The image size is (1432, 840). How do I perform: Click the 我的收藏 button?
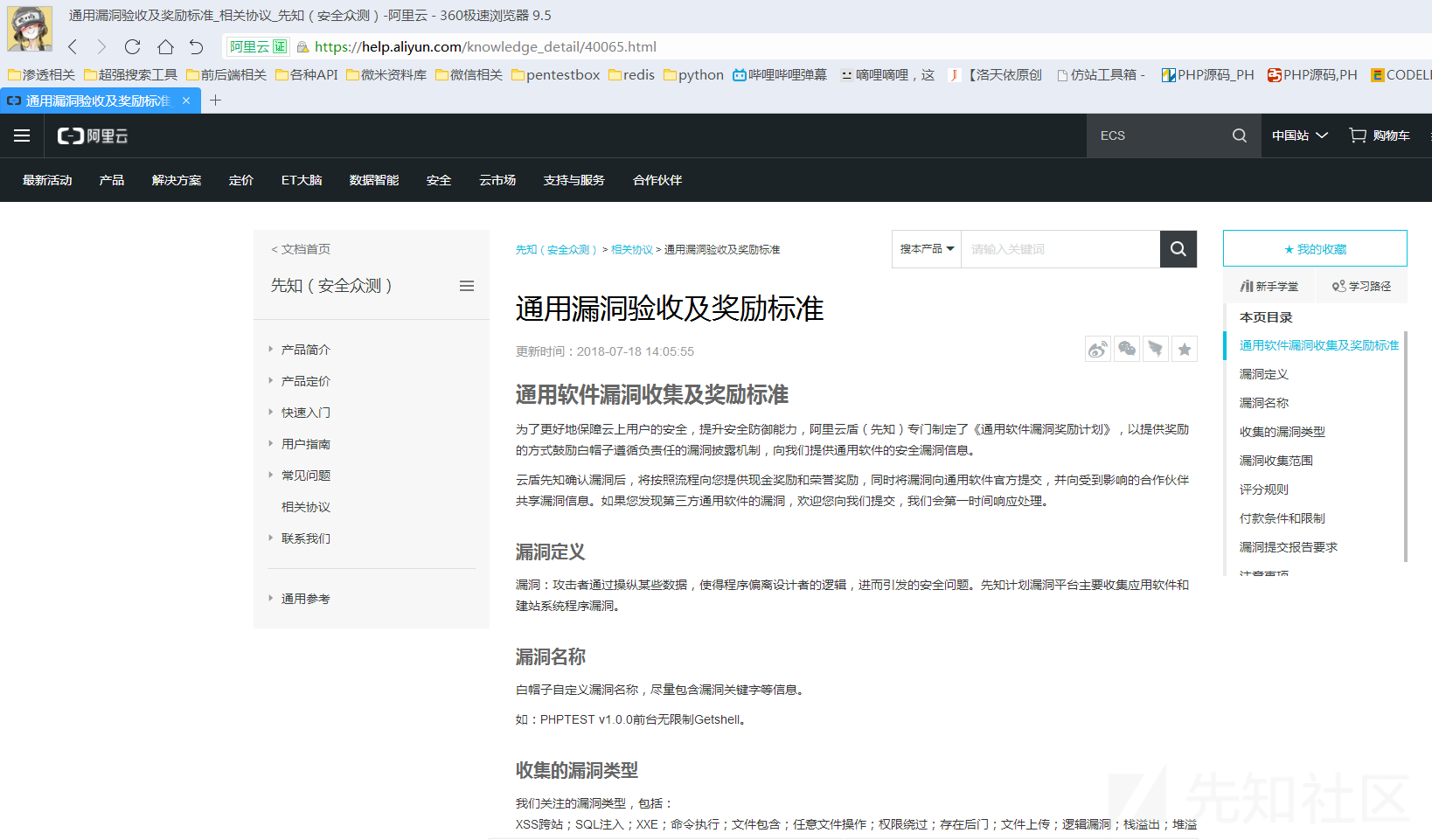[x=1315, y=248]
